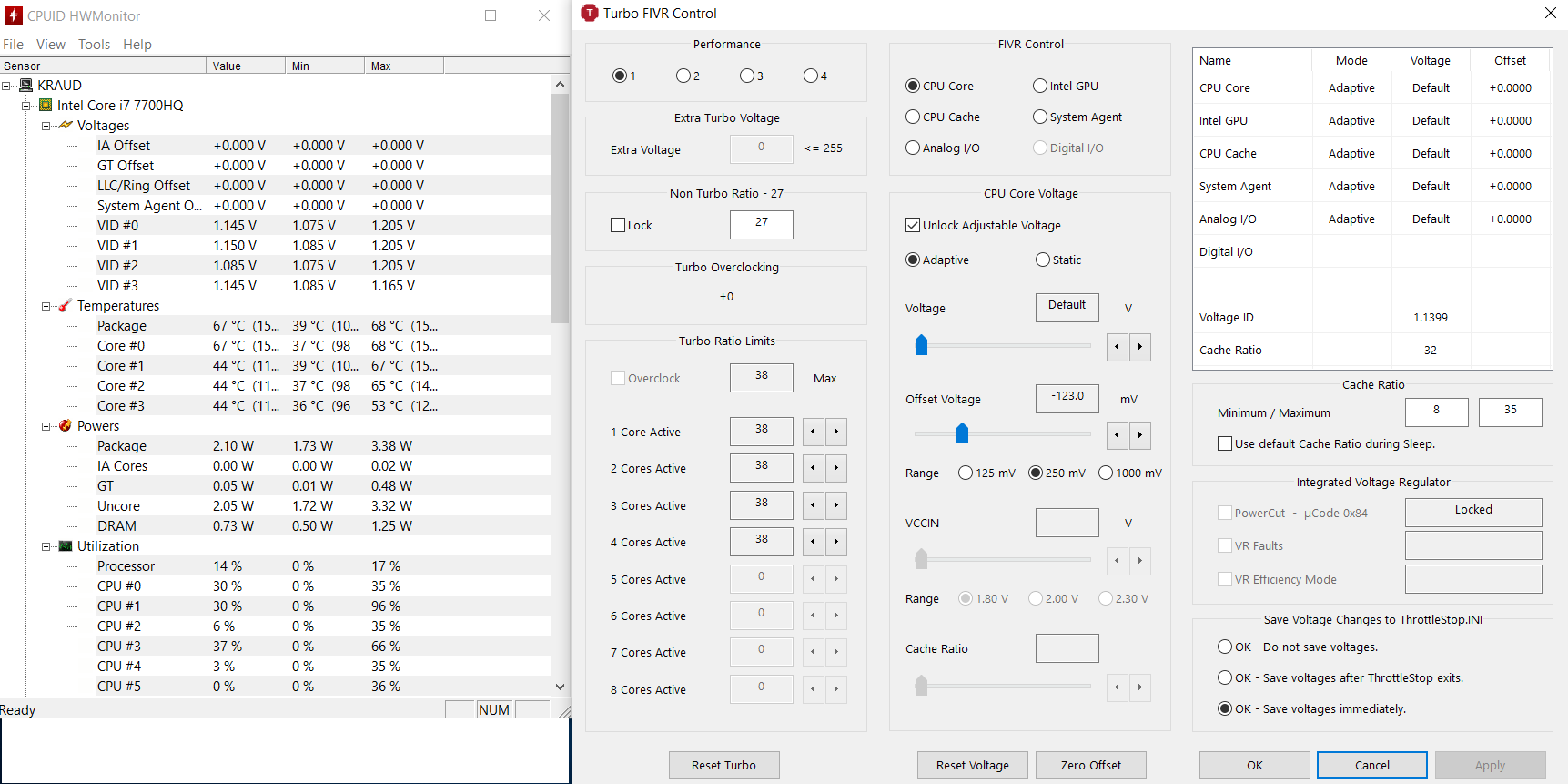Collapse the Voltages tree node
The image size is (1568, 784).
click(x=46, y=126)
